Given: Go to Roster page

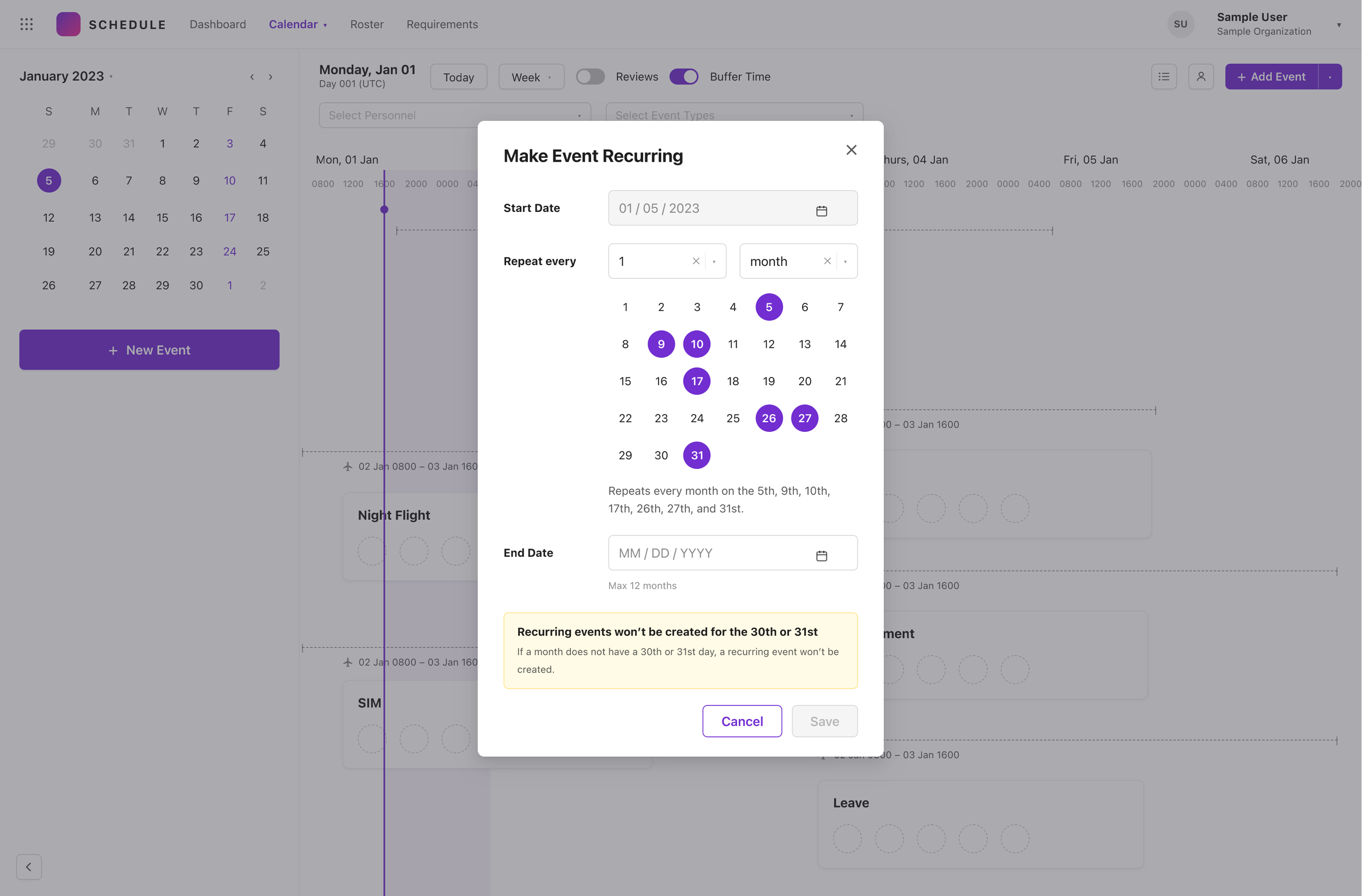Looking at the screenshot, I should 367,24.
